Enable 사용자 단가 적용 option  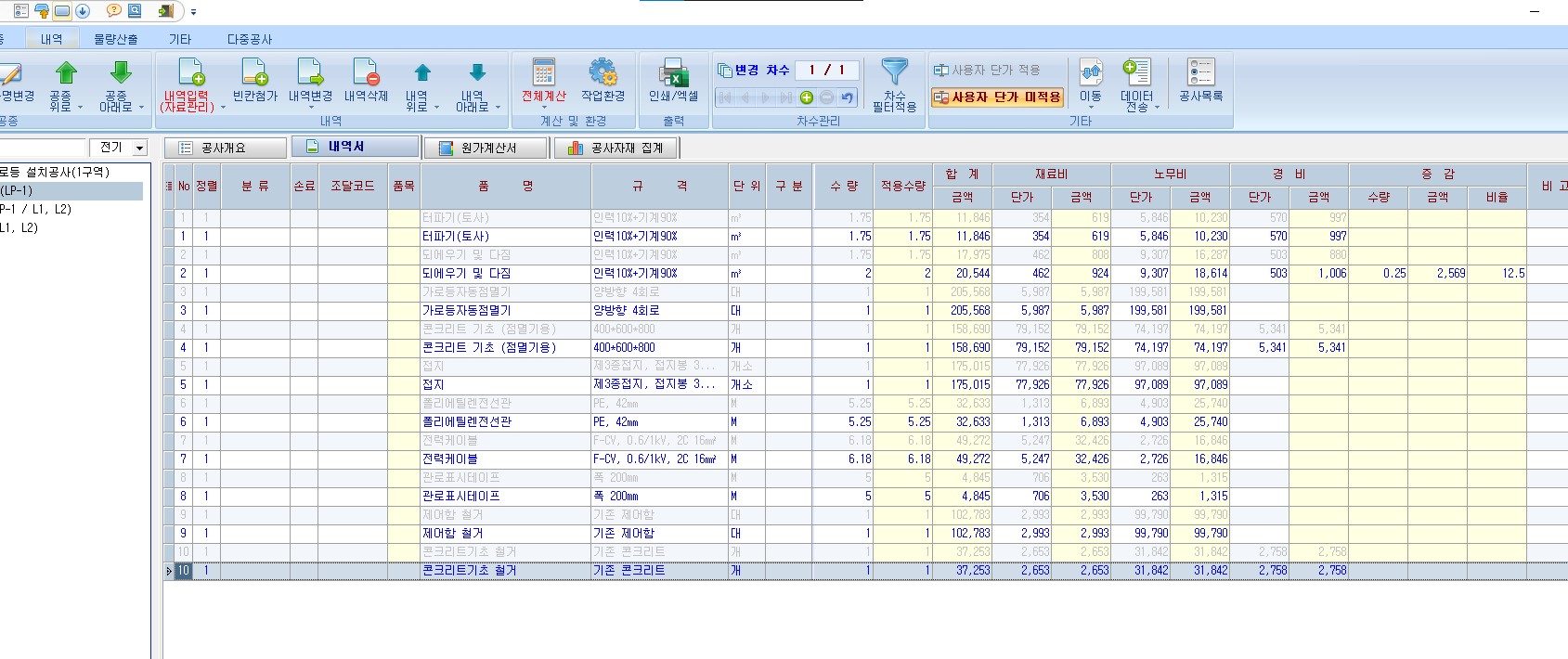click(987, 70)
